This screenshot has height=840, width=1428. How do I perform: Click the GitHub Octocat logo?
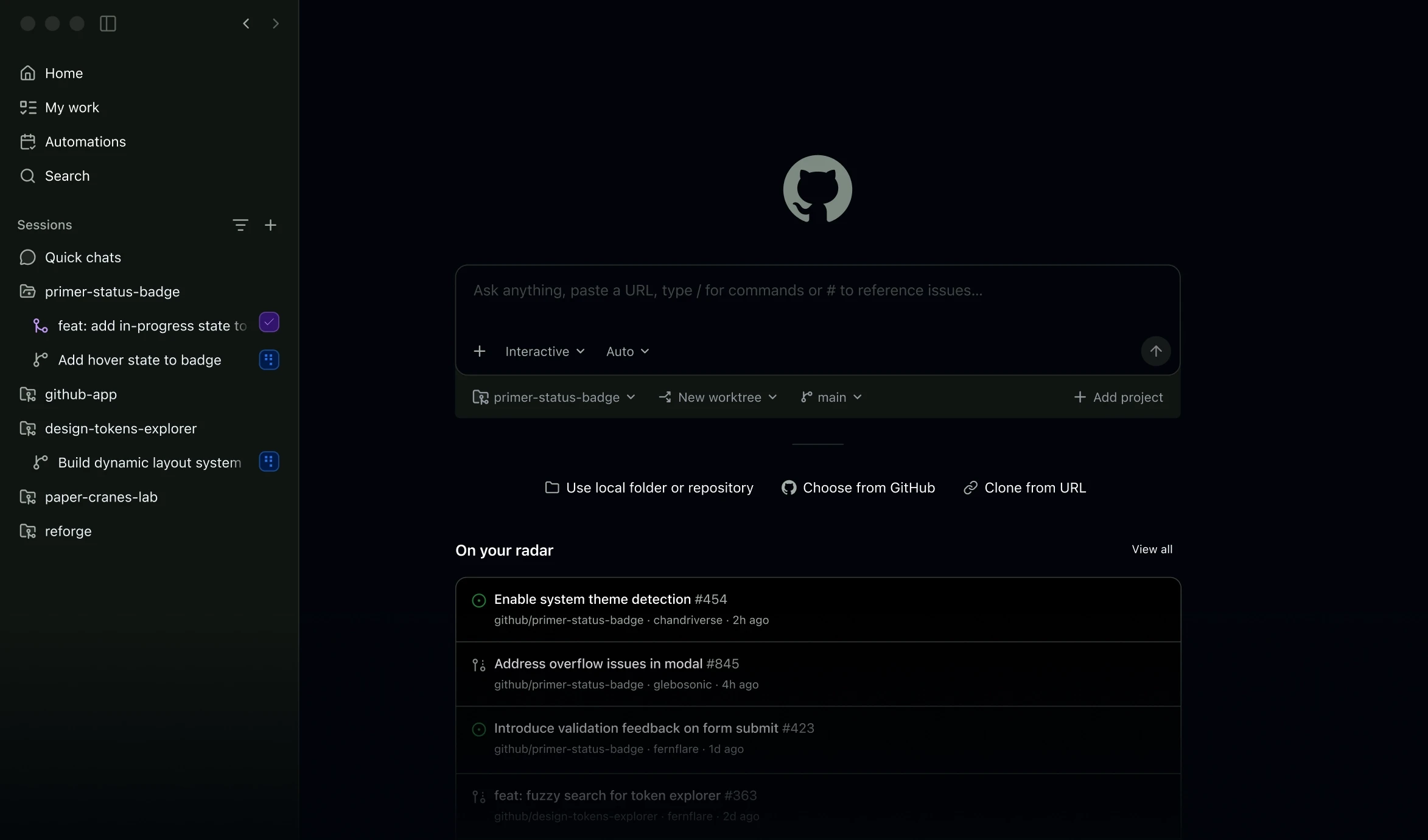(x=817, y=189)
